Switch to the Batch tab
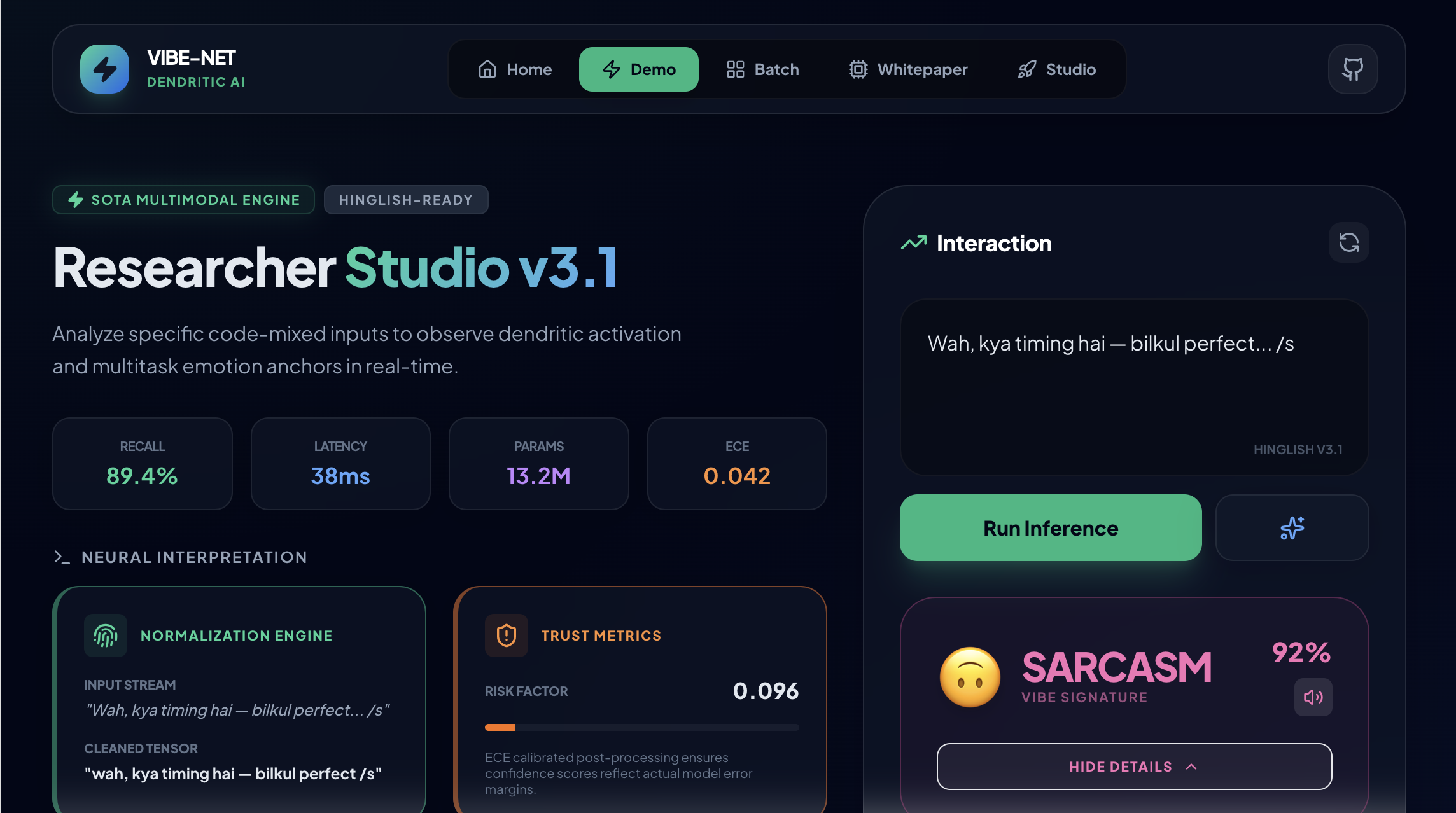Image resolution: width=1456 pixels, height=813 pixels. tap(762, 69)
